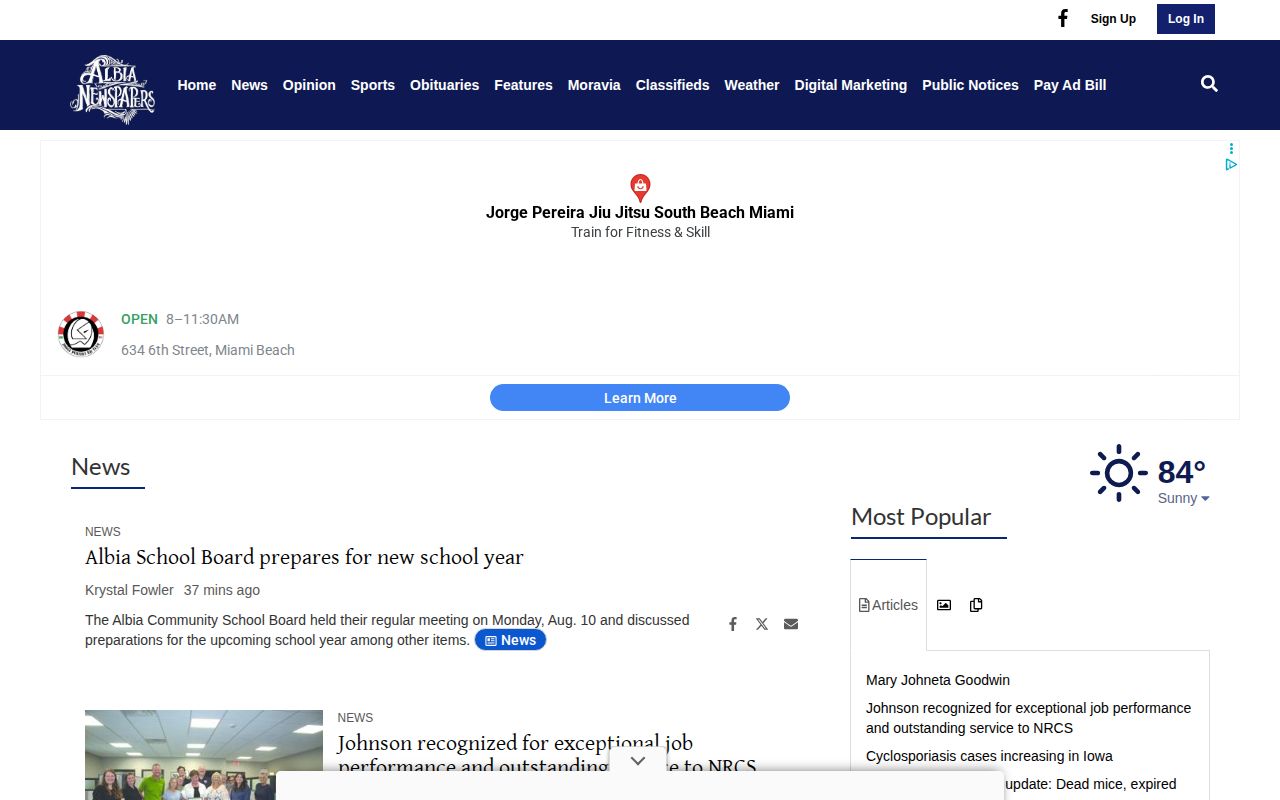
Task: Click the red map pin in the ad
Action: point(640,187)
